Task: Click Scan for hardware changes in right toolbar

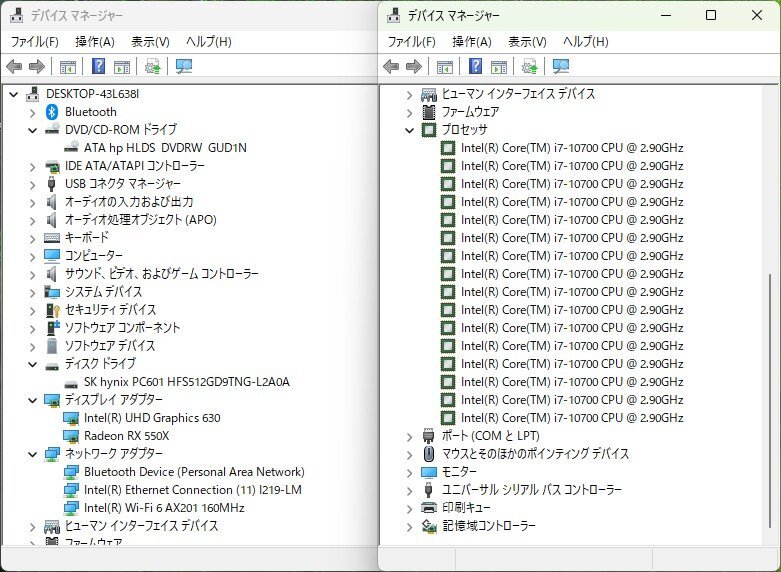Action: click(561, 66)
